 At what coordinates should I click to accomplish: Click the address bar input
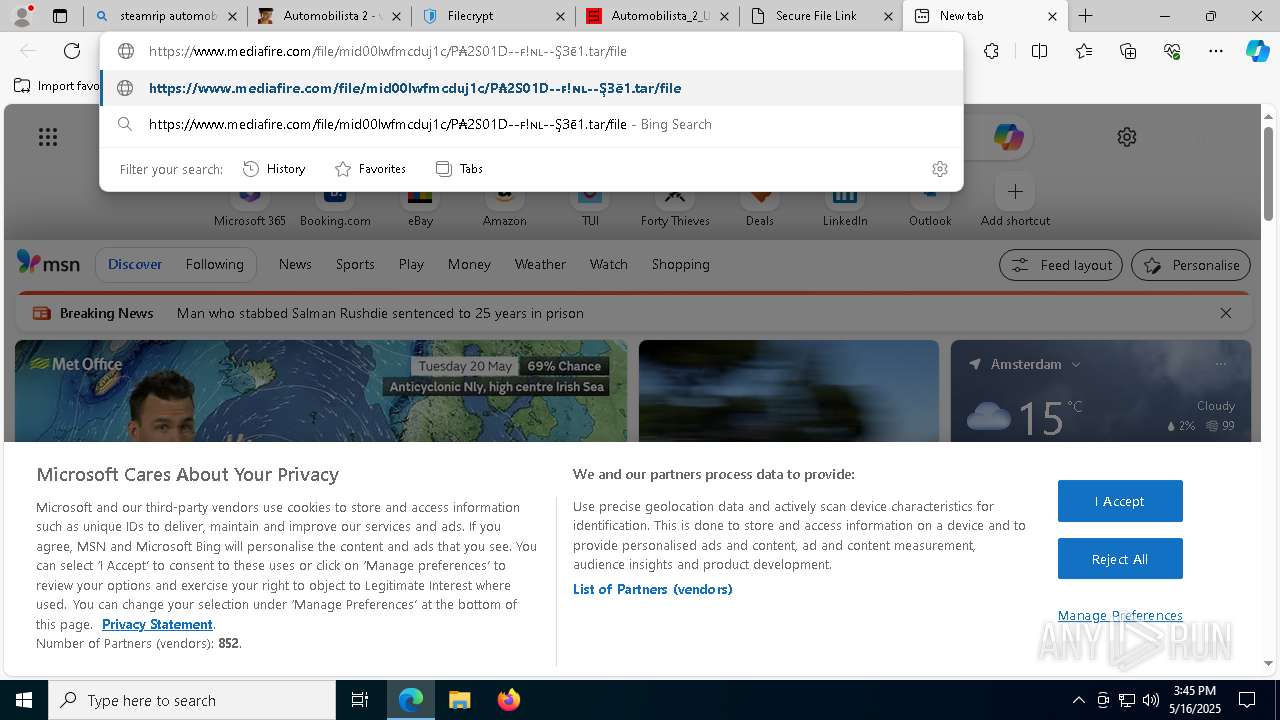pyautogui.click(x=531, y=51)
